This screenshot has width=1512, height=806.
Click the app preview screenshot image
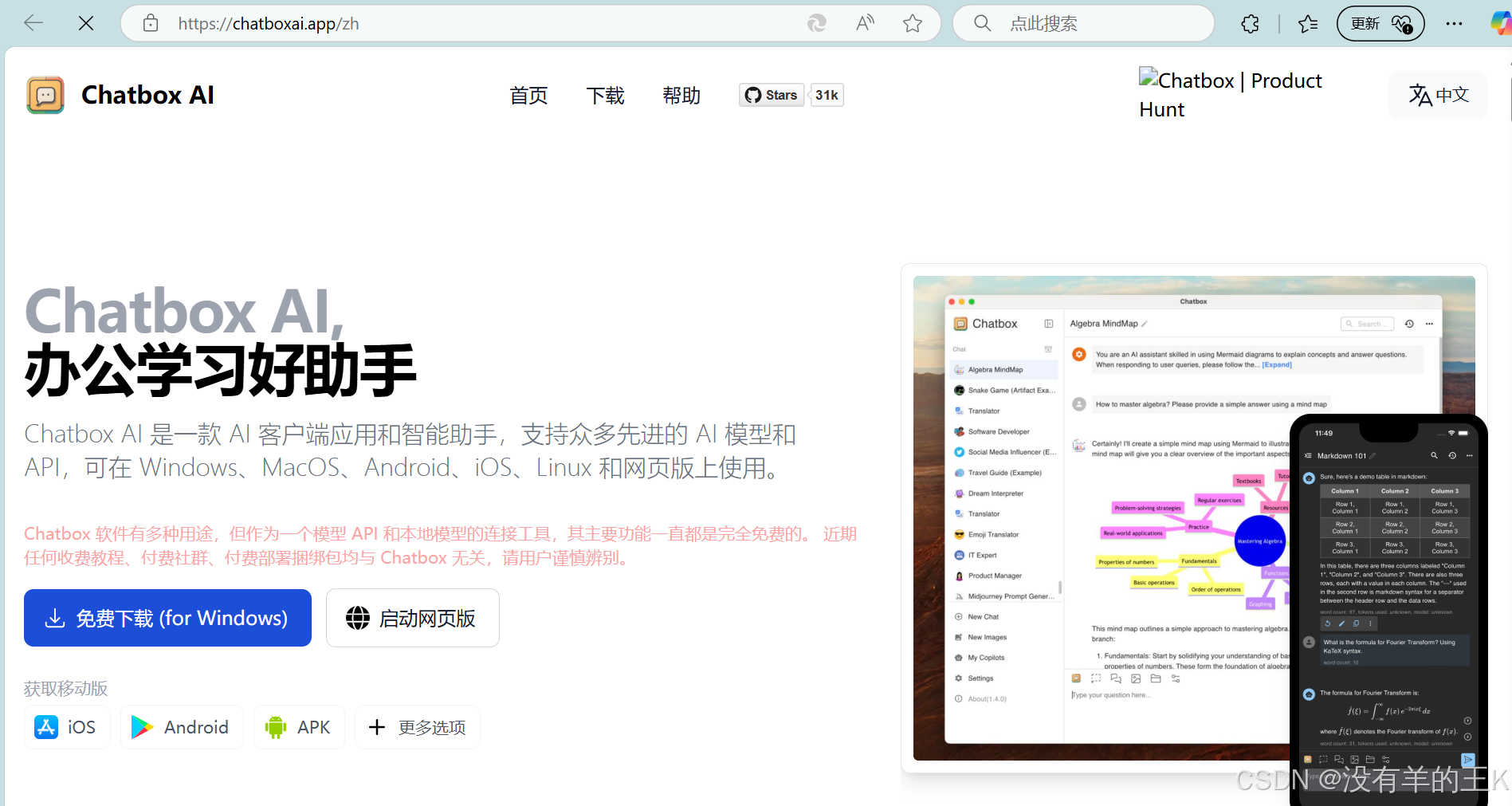pyautogui.click(x=1194, y=518)
